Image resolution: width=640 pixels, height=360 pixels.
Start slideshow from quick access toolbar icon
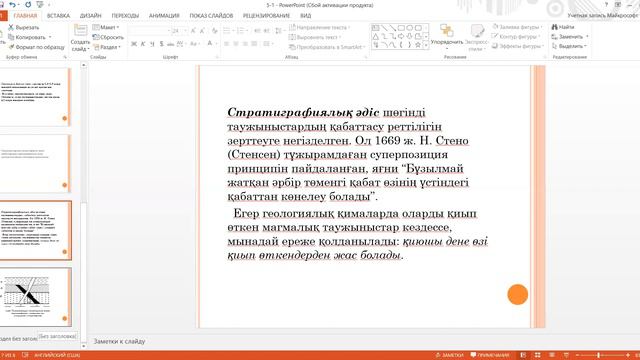(x=40, y=5)
